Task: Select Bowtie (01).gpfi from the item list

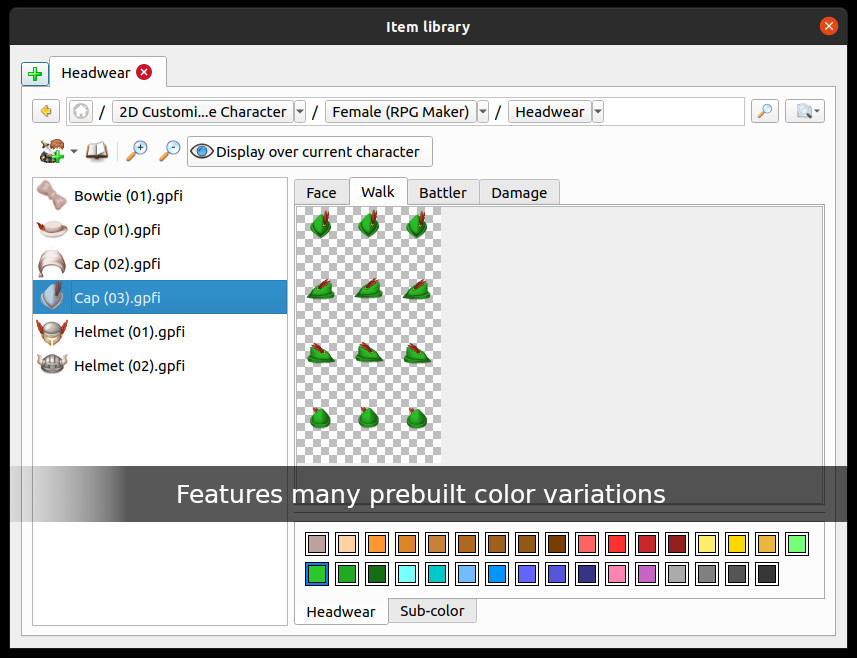Action: click(130, 195)
